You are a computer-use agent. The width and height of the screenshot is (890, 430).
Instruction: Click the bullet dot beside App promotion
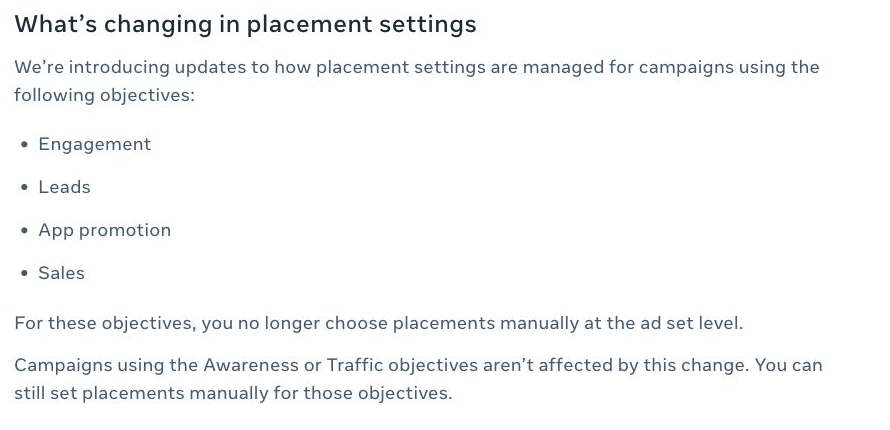point(24,231)
